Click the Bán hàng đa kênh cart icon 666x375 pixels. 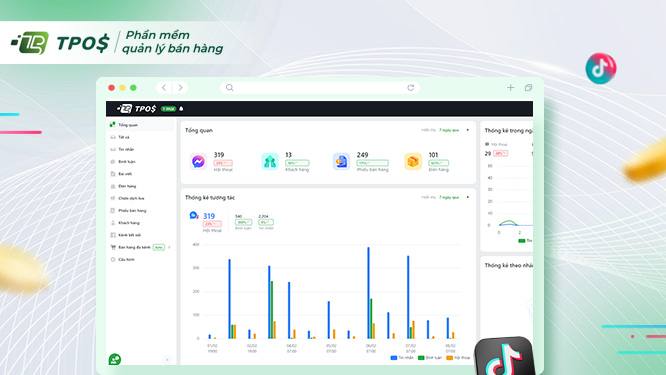coord(113,247)
